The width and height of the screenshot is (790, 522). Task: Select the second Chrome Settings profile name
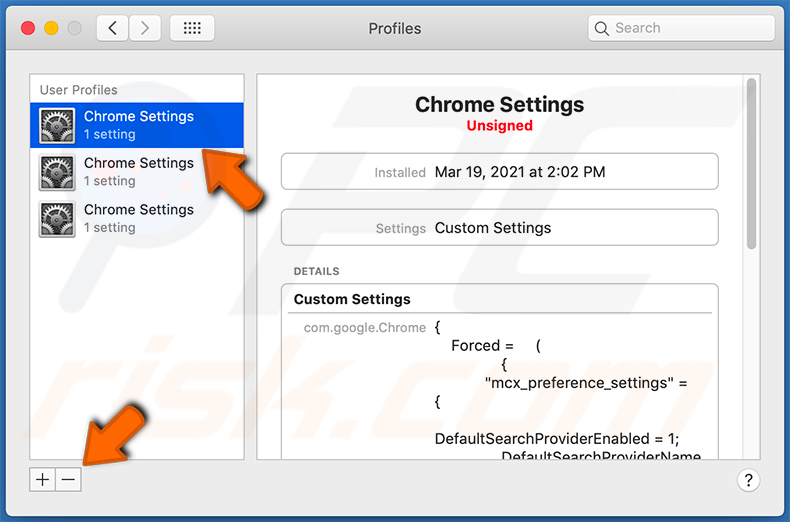(x=139, y=163)
